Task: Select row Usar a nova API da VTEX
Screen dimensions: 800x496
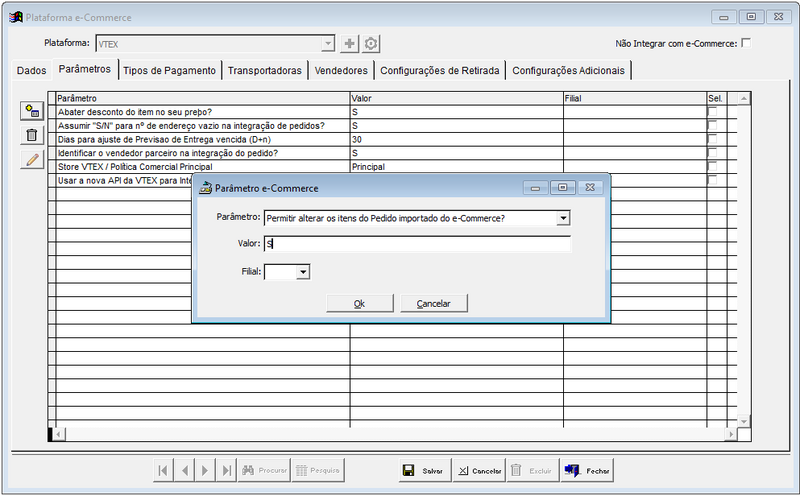Action: click(124, 180)
